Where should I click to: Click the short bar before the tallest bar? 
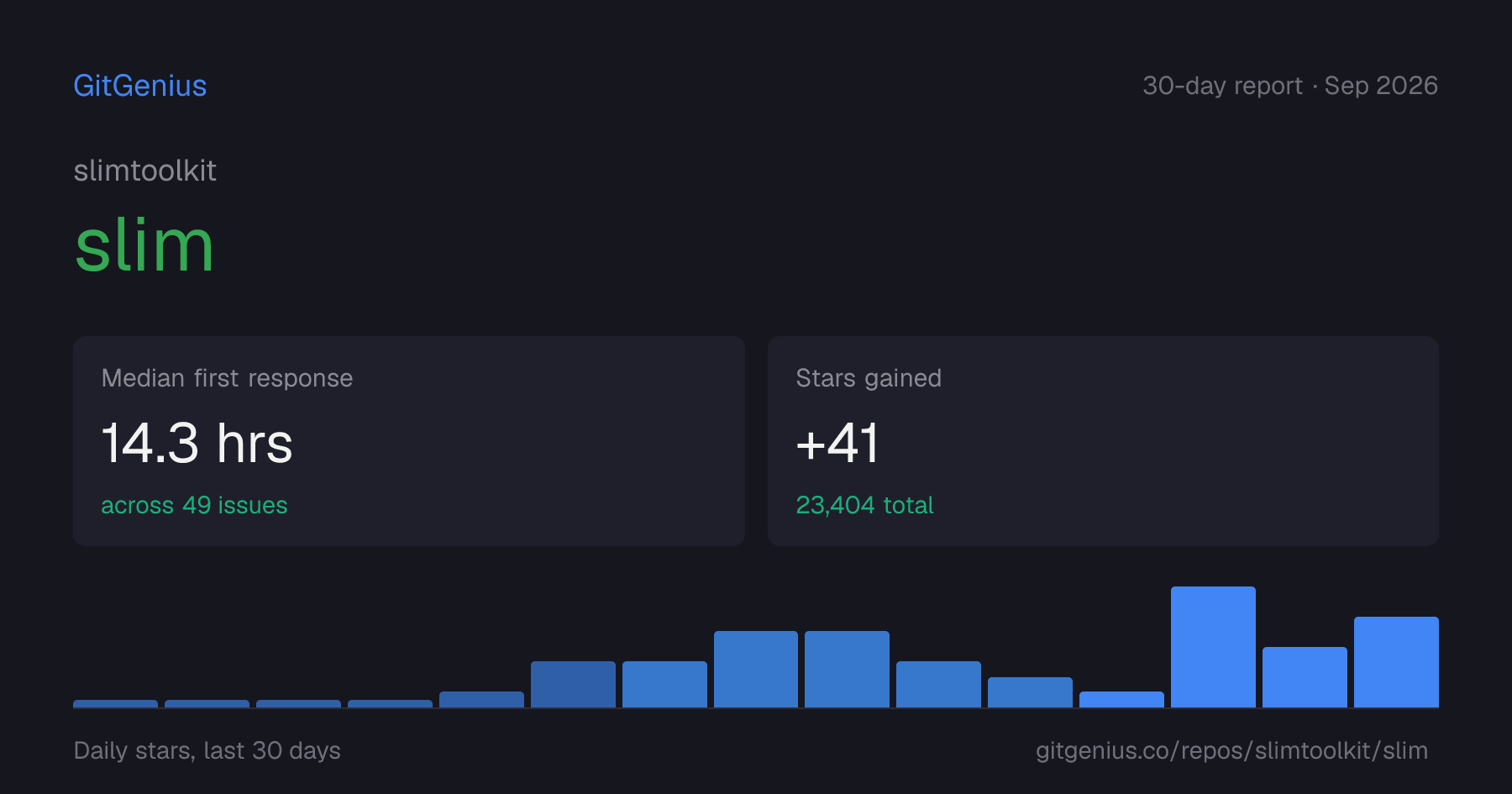tap(1121, 699)
